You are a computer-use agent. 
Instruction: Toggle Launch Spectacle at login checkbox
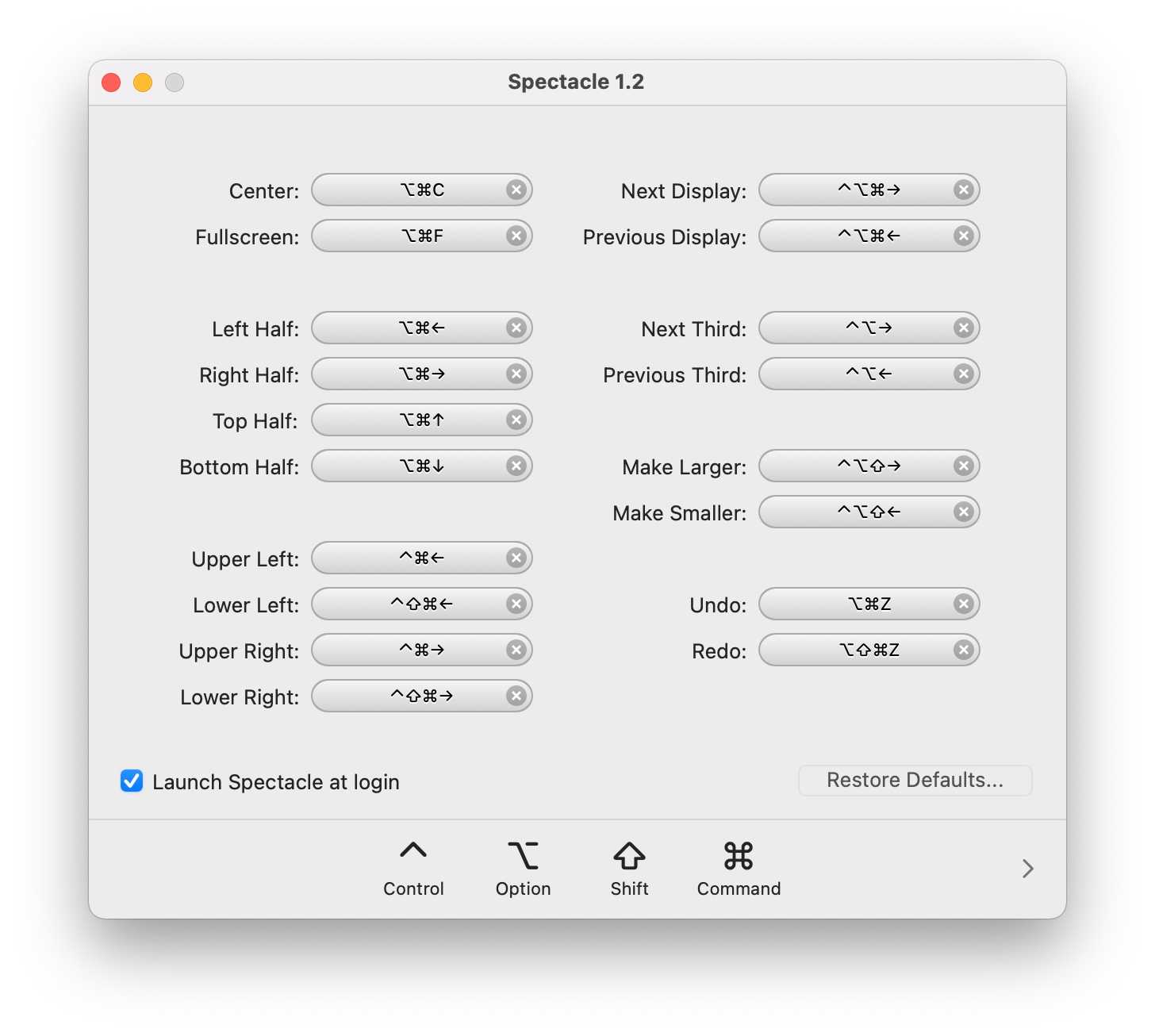tap(132, 781)
